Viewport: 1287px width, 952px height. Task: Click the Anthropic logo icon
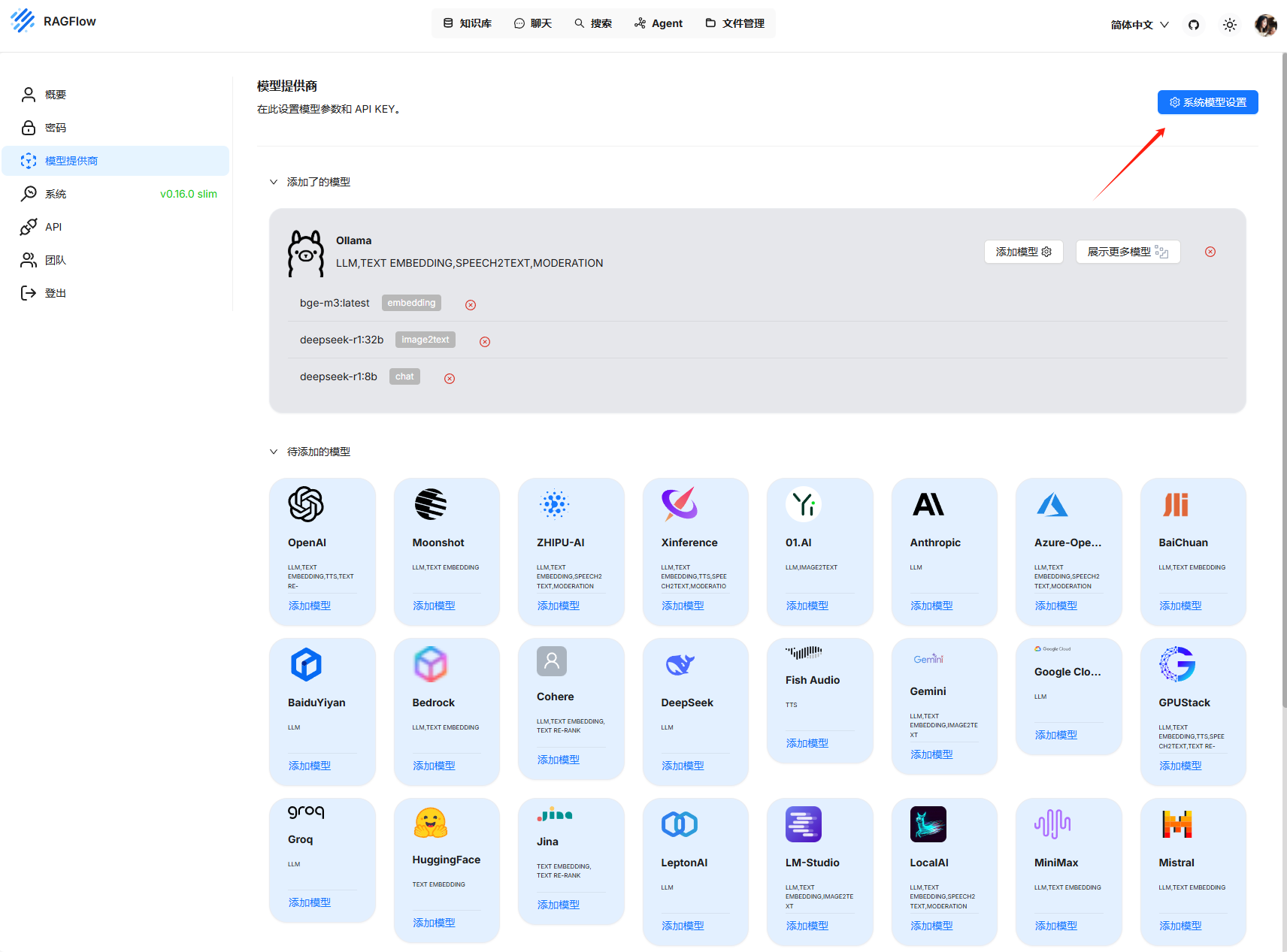[x=928, y=504]
